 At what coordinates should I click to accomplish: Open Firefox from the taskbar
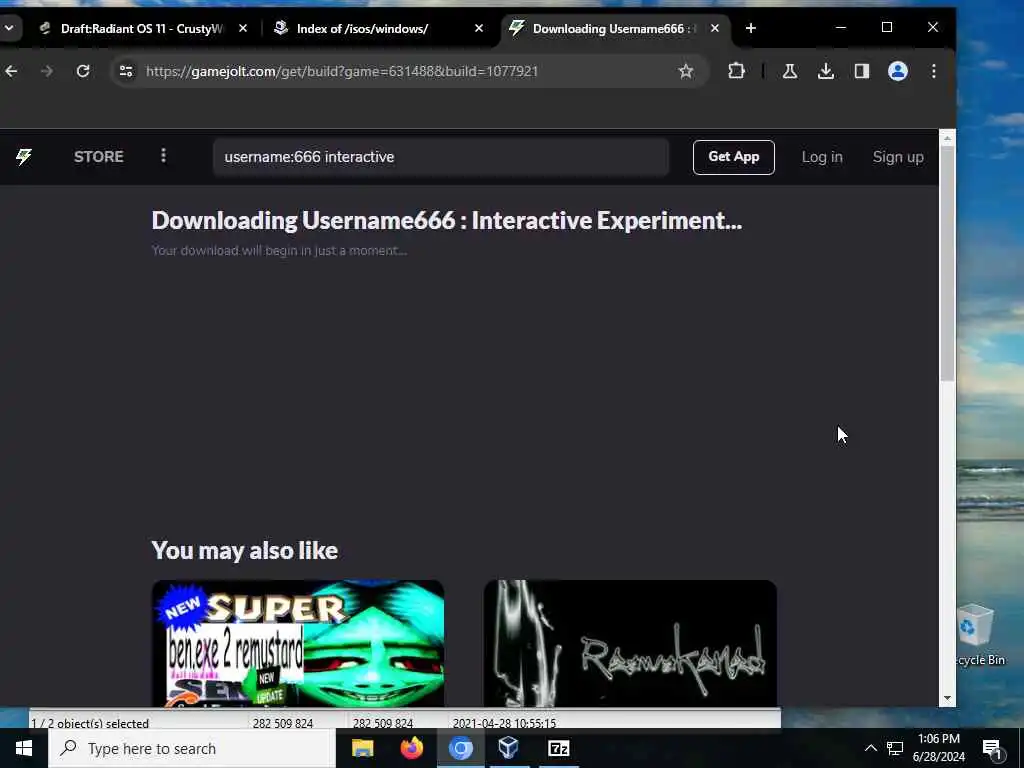(x=411, y=748)
